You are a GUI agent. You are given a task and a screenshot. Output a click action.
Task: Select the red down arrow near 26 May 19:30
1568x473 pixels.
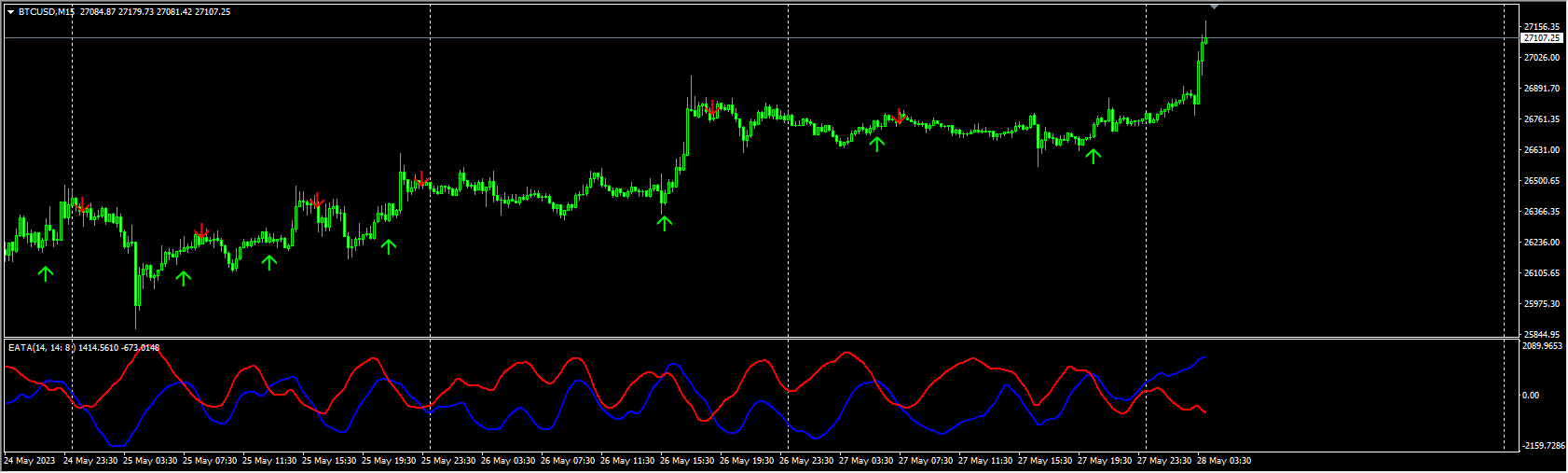click(x=712, y=108)
